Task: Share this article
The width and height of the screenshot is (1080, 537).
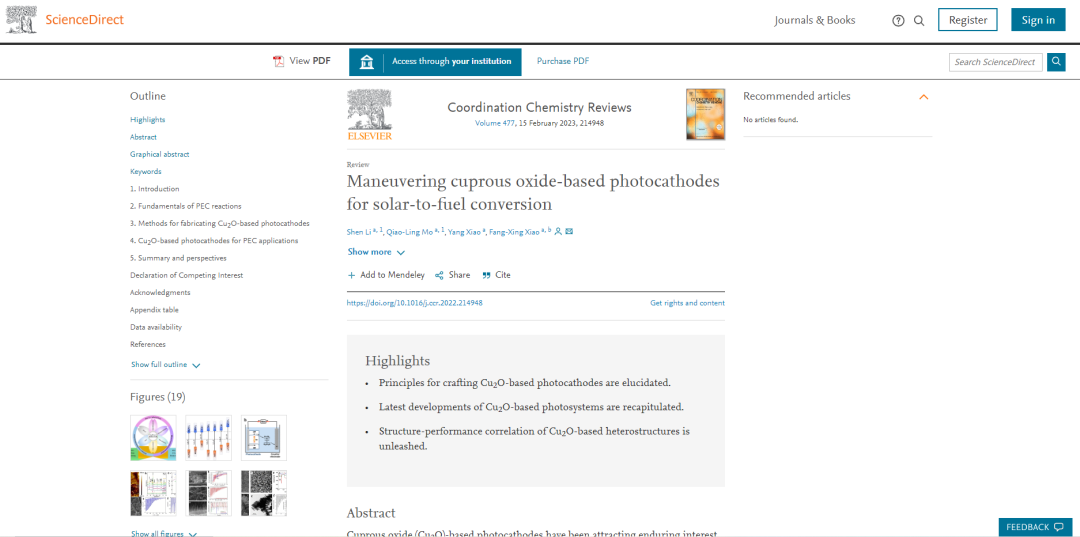Action: [452, 275]
